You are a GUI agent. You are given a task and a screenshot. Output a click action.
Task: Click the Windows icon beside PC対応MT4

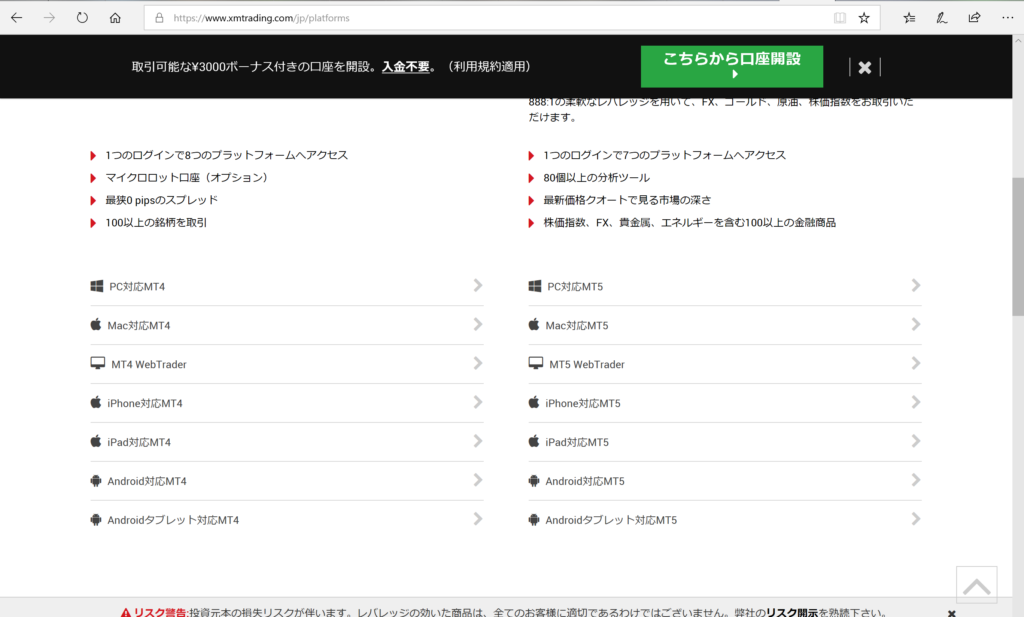97,286
